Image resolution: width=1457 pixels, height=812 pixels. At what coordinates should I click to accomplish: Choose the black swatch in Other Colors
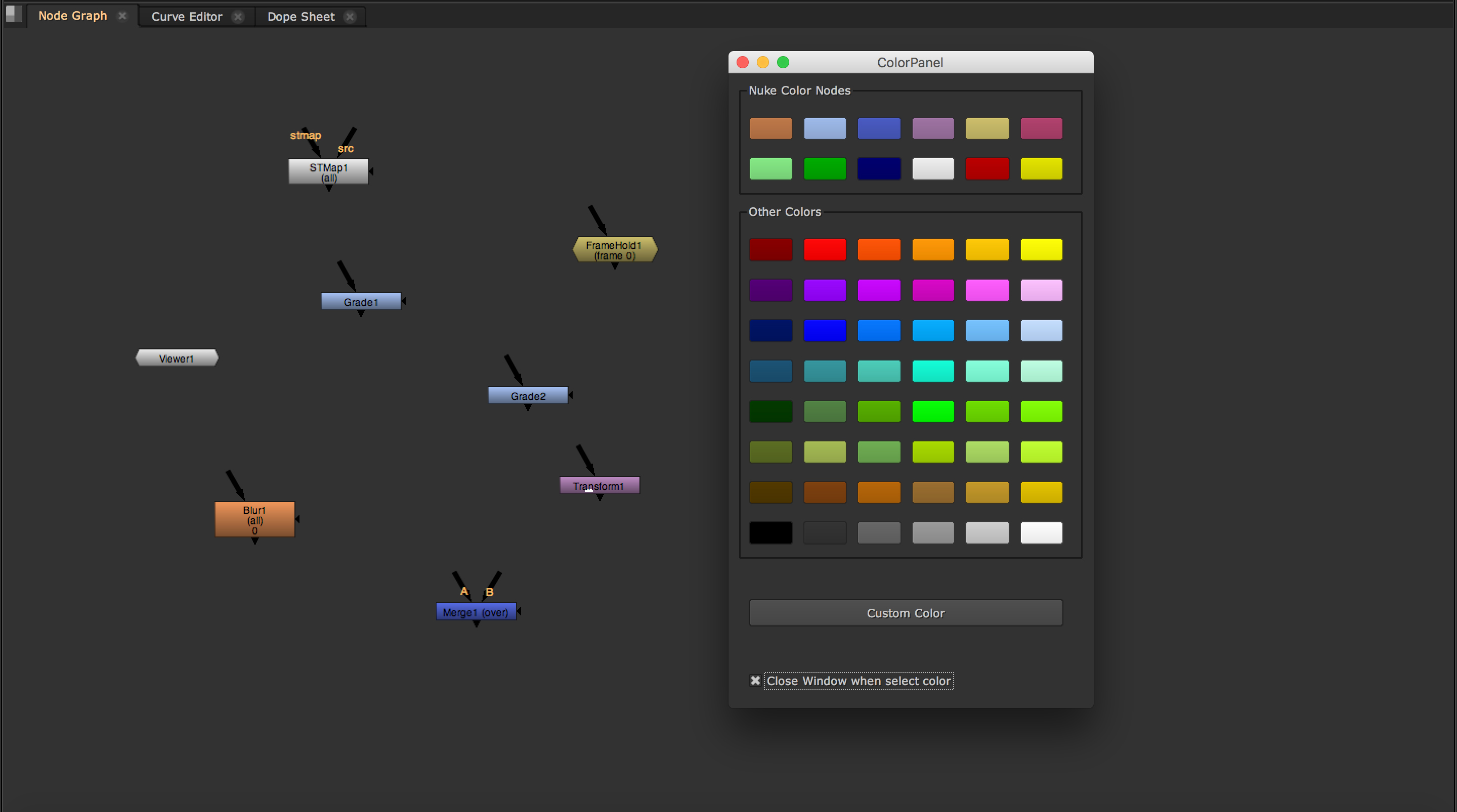click(770, 532)
